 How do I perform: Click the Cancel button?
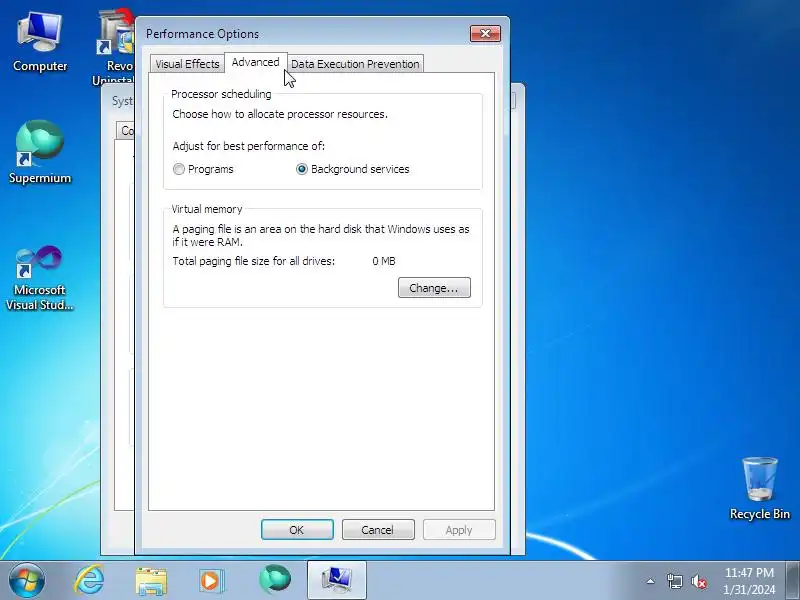(x=378, y=530)
